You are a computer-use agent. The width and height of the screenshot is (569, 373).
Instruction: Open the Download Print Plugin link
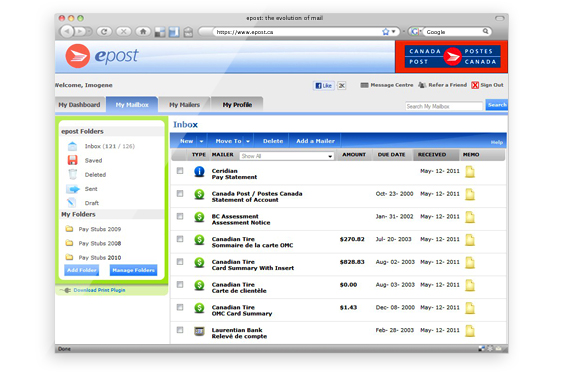point(99,290)
